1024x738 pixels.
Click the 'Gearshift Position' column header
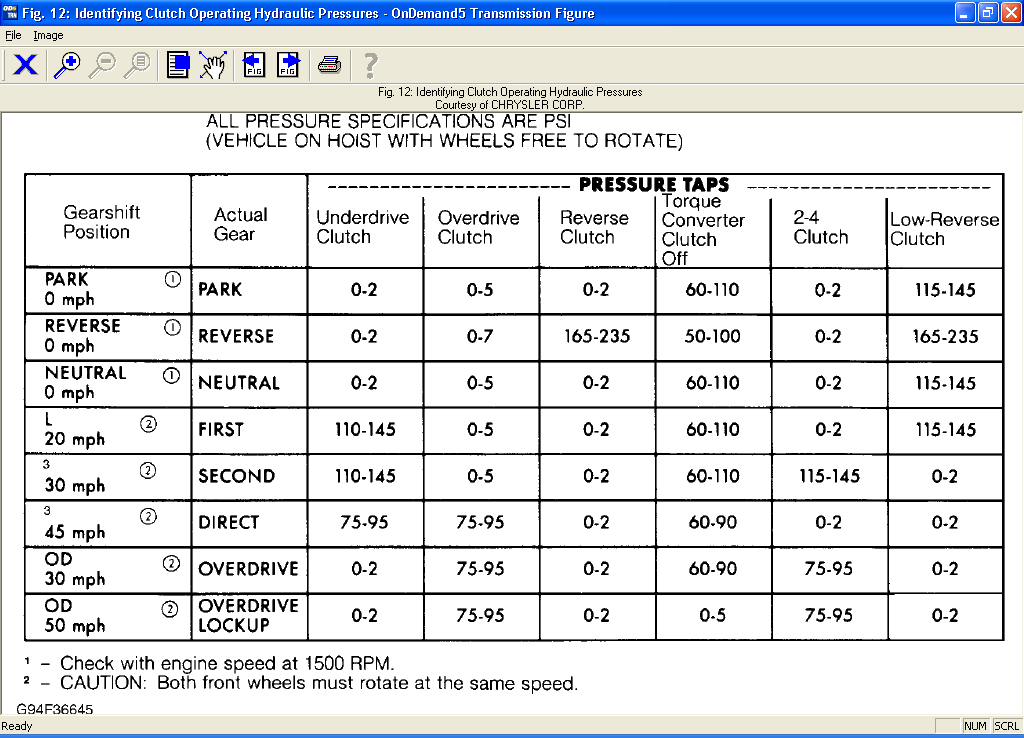[101, 222]
